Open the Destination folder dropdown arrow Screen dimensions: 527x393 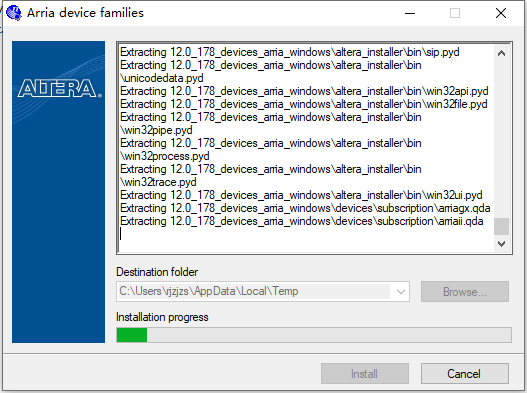(400, 291)
